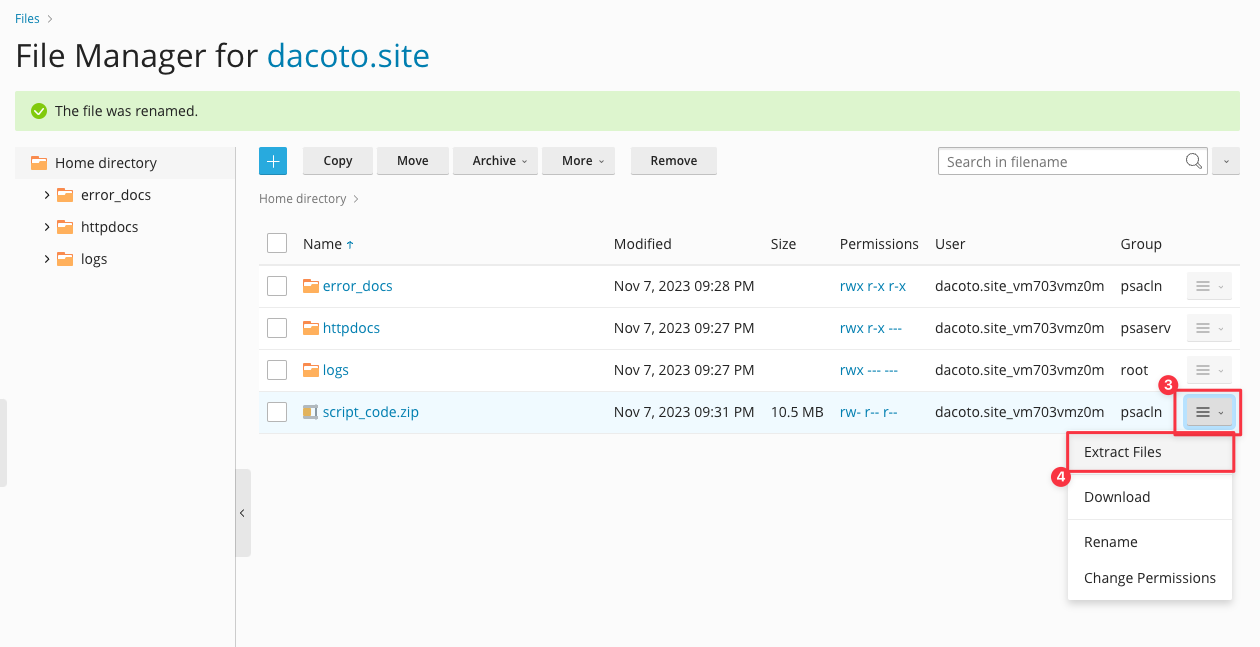Expand the httpdocs tree node
Viewport: 1260px width, 647px height.
pyautogui.click(x=47, y=227)
